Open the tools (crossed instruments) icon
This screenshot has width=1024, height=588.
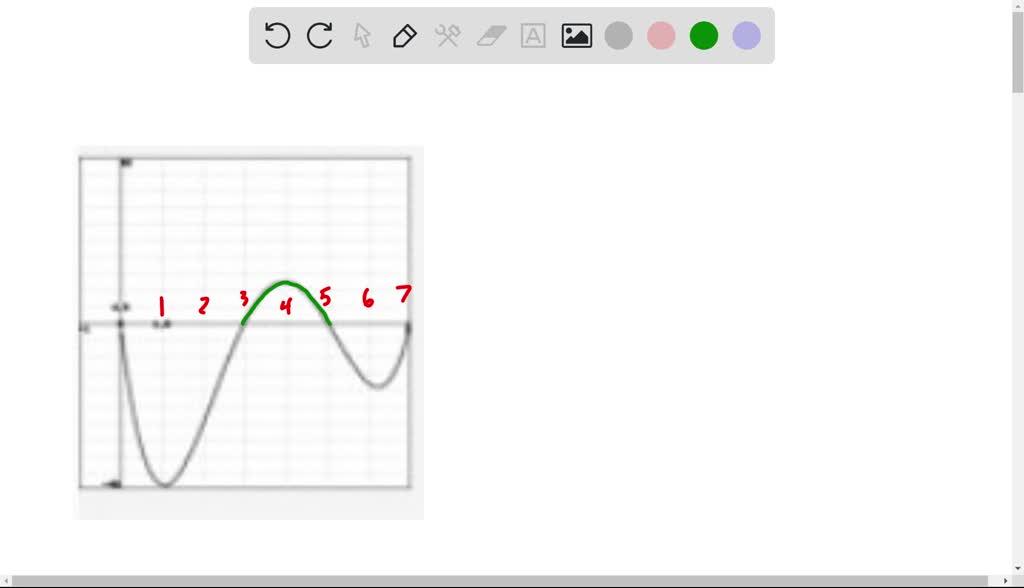[x=447, y=35]
